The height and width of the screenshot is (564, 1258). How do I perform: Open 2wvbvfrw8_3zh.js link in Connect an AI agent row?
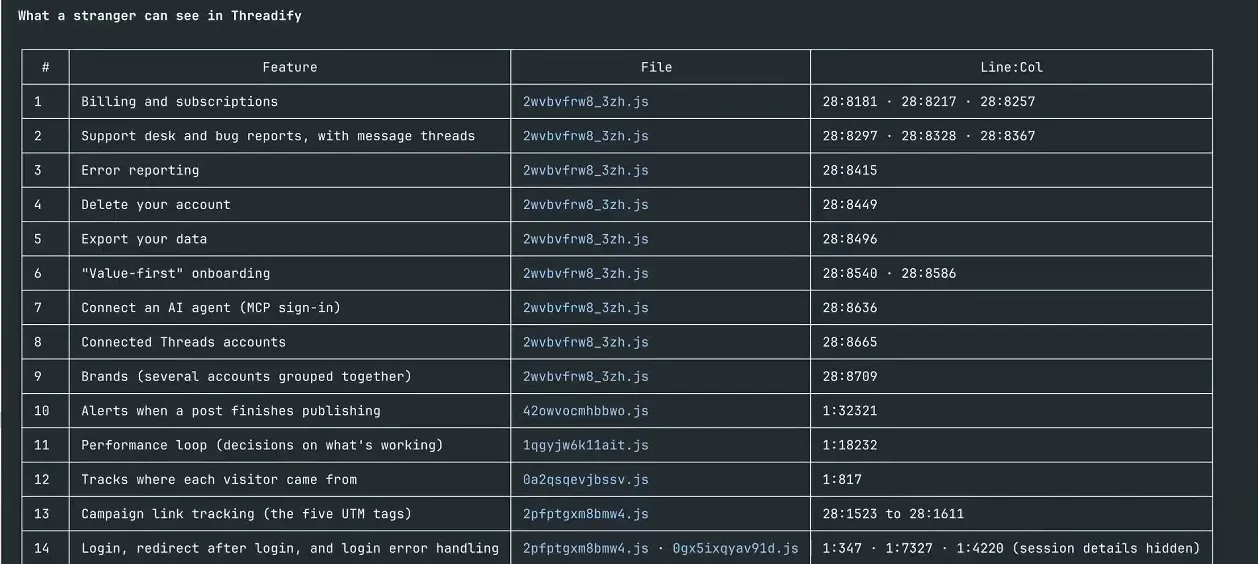(x=586, y=308)
